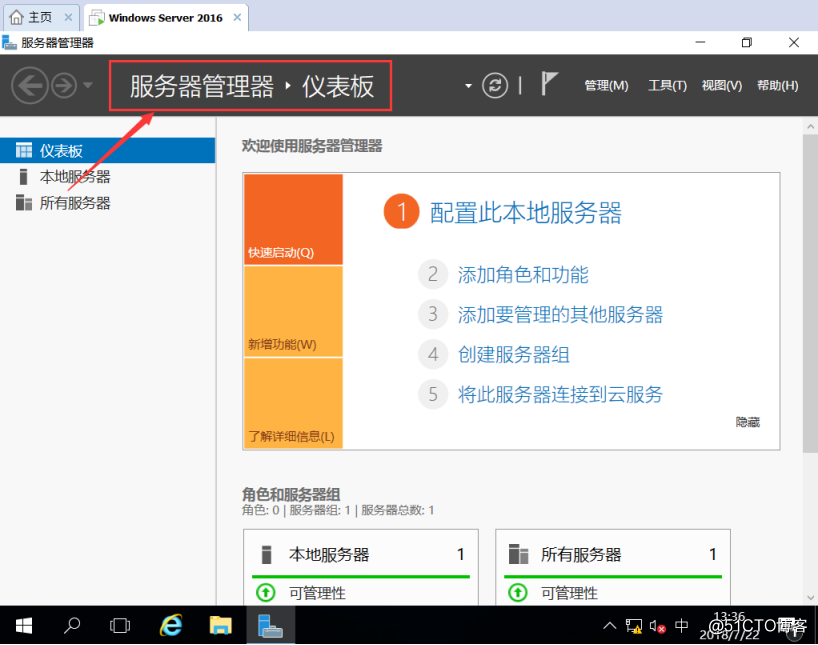This screenshot has width=818, height=645.
Task: Click the refresh icon in header
Action: 495,85
